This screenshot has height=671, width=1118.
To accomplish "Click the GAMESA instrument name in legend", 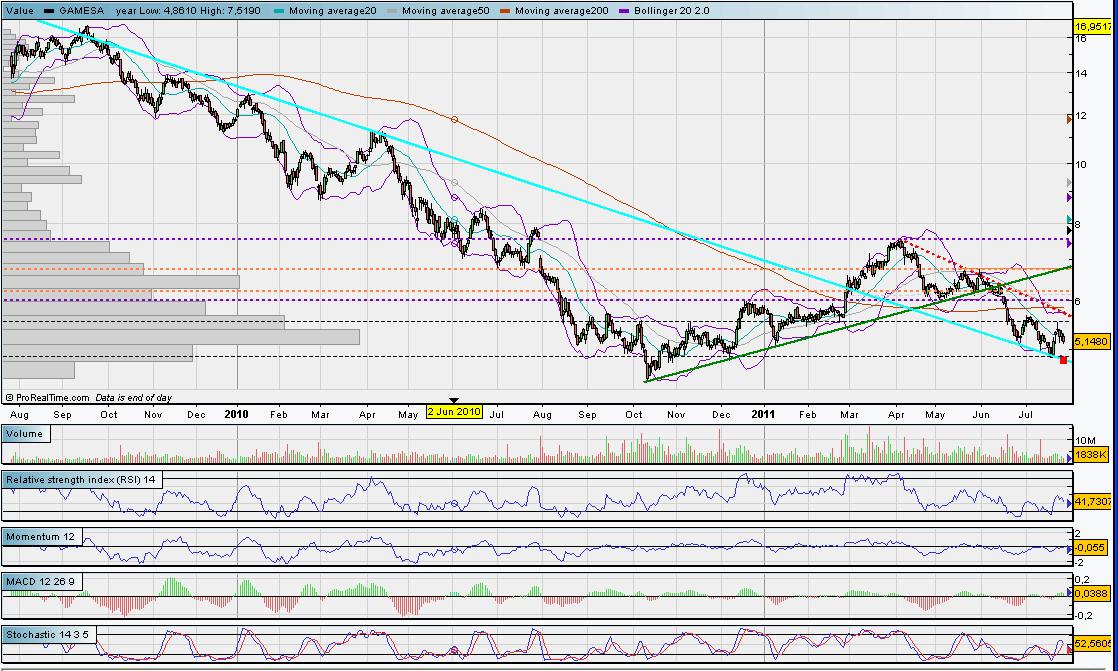I will click(82, 11).
